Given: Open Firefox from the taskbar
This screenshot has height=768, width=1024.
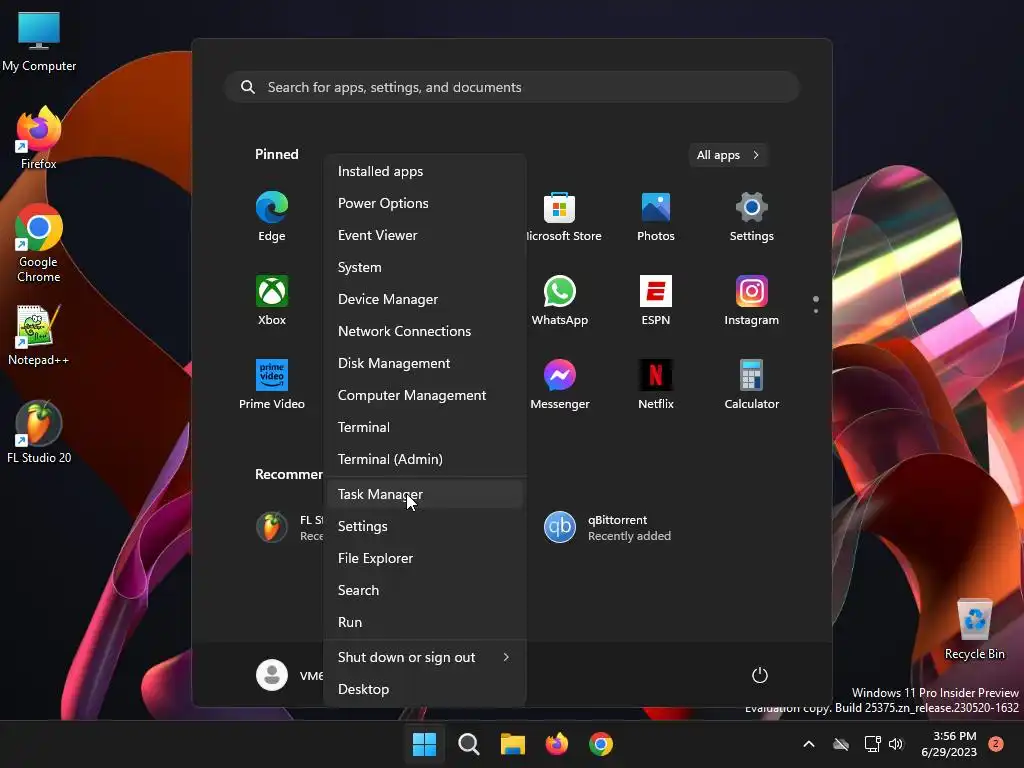Looking at the screenshot, I should point(556,744).
